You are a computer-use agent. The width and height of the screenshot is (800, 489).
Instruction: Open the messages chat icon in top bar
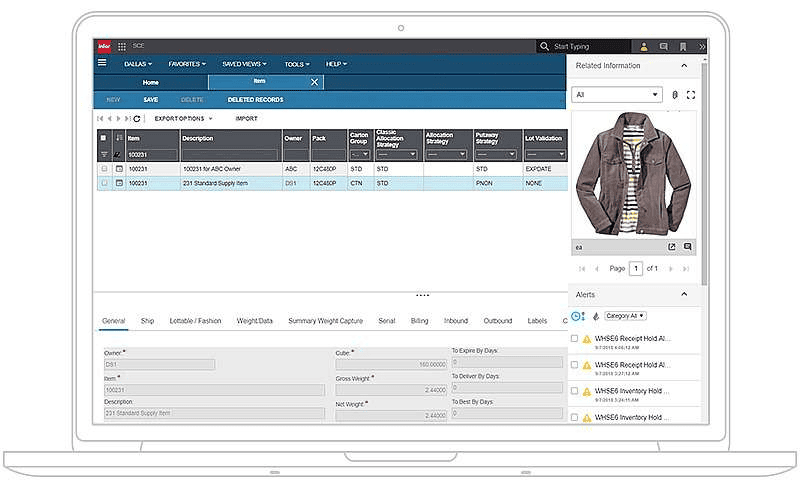(x=663, y=46)
